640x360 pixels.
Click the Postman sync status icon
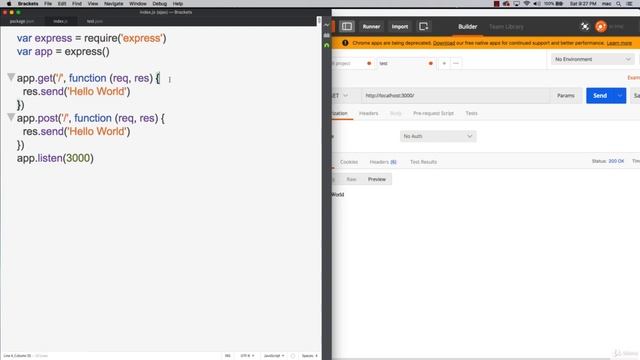(x=584, y=27)
